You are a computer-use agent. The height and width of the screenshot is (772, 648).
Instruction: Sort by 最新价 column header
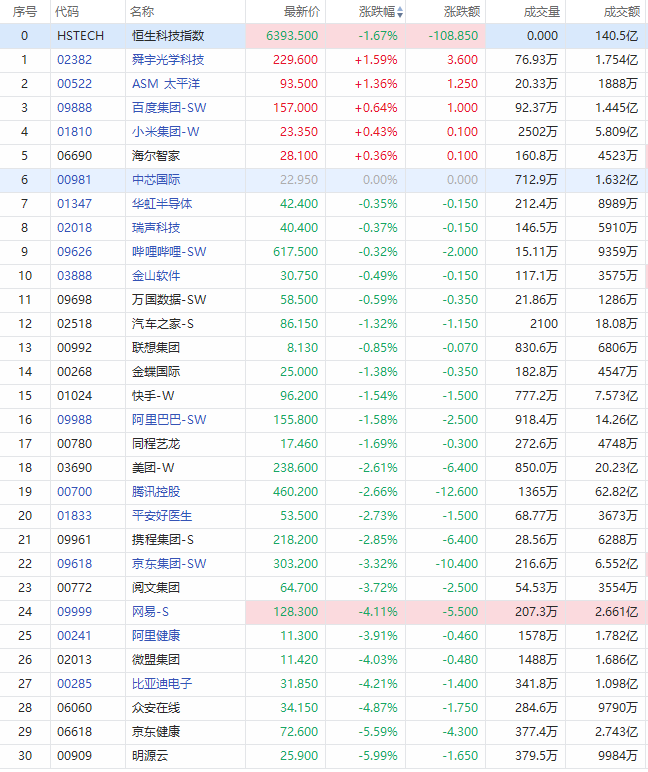tap(302, 11)
